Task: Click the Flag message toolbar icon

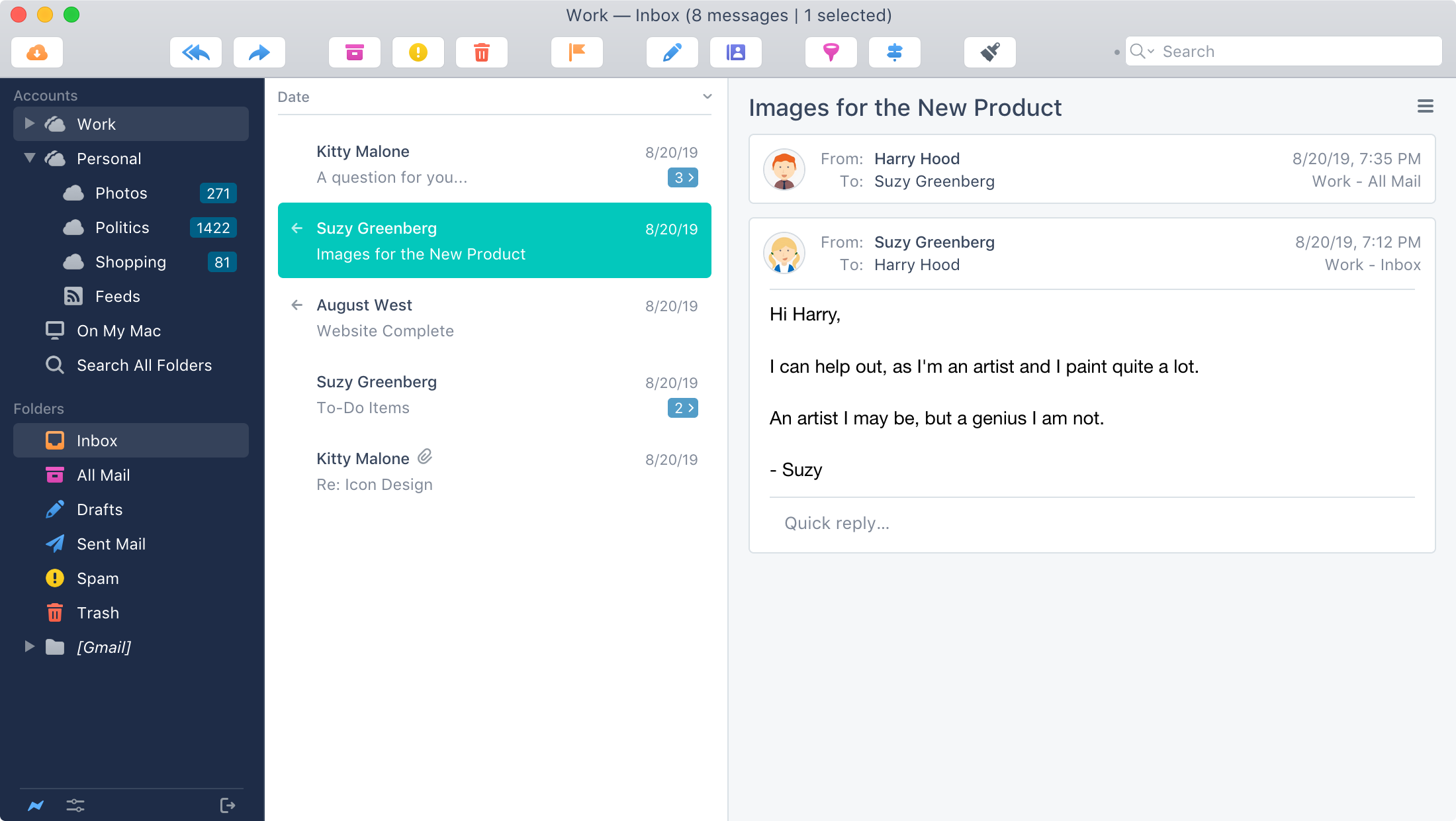Action: click(577, 52)
